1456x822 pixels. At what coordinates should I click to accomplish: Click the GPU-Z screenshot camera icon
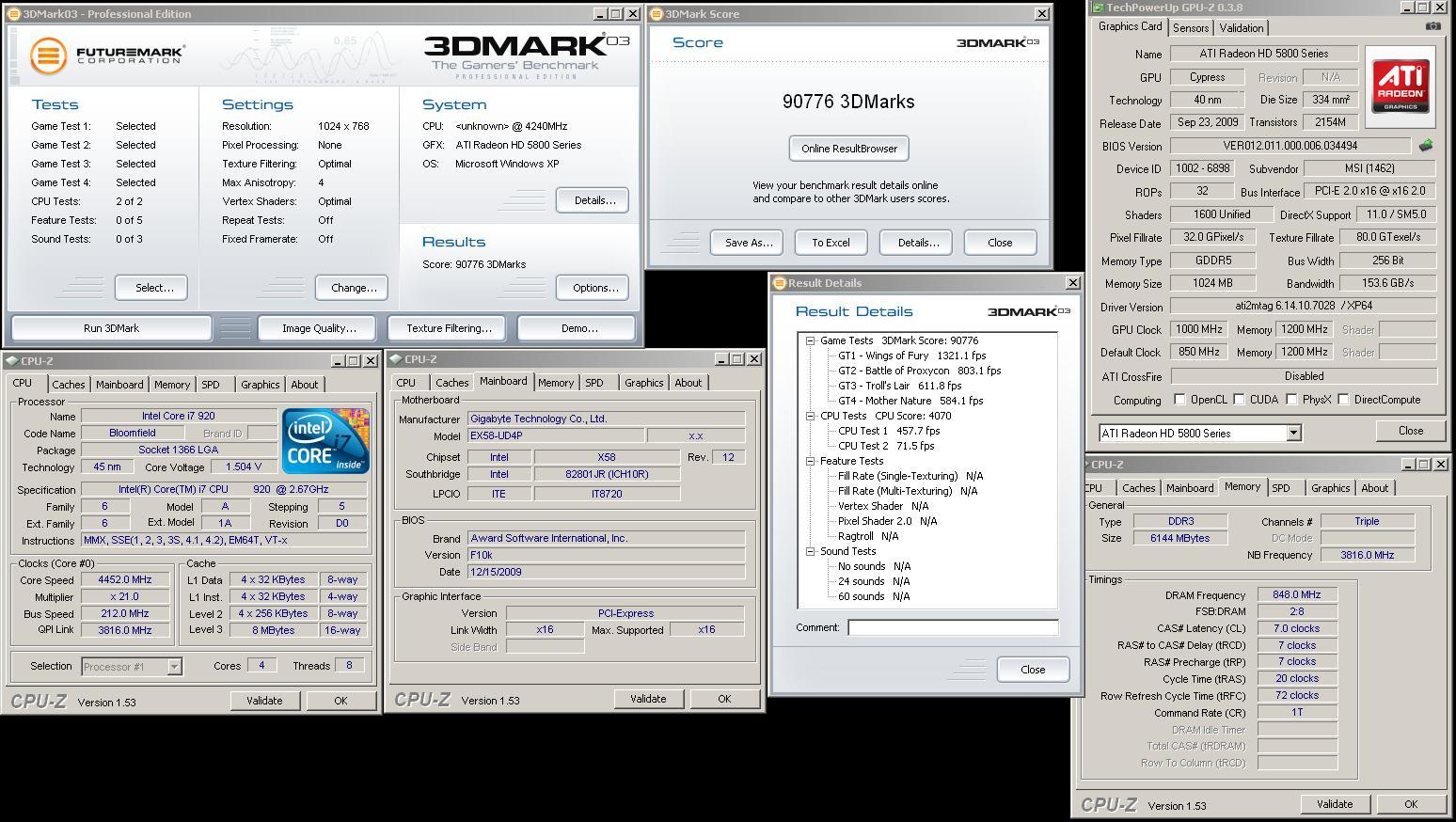click(1432, 26)
